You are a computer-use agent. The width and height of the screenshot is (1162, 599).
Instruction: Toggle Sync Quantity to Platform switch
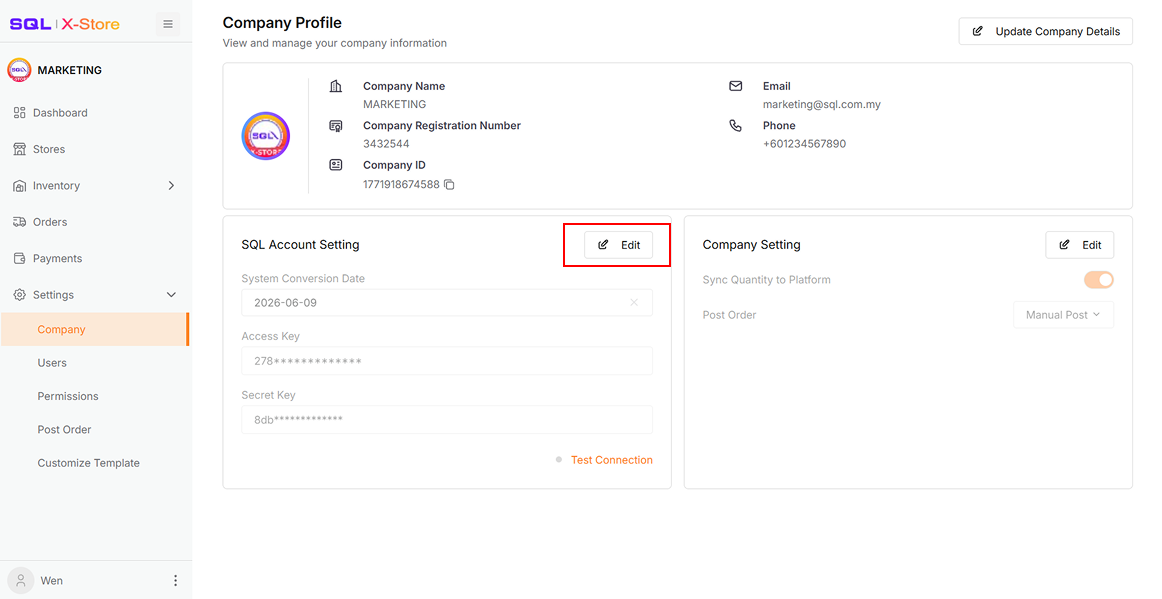point(1098,279)
